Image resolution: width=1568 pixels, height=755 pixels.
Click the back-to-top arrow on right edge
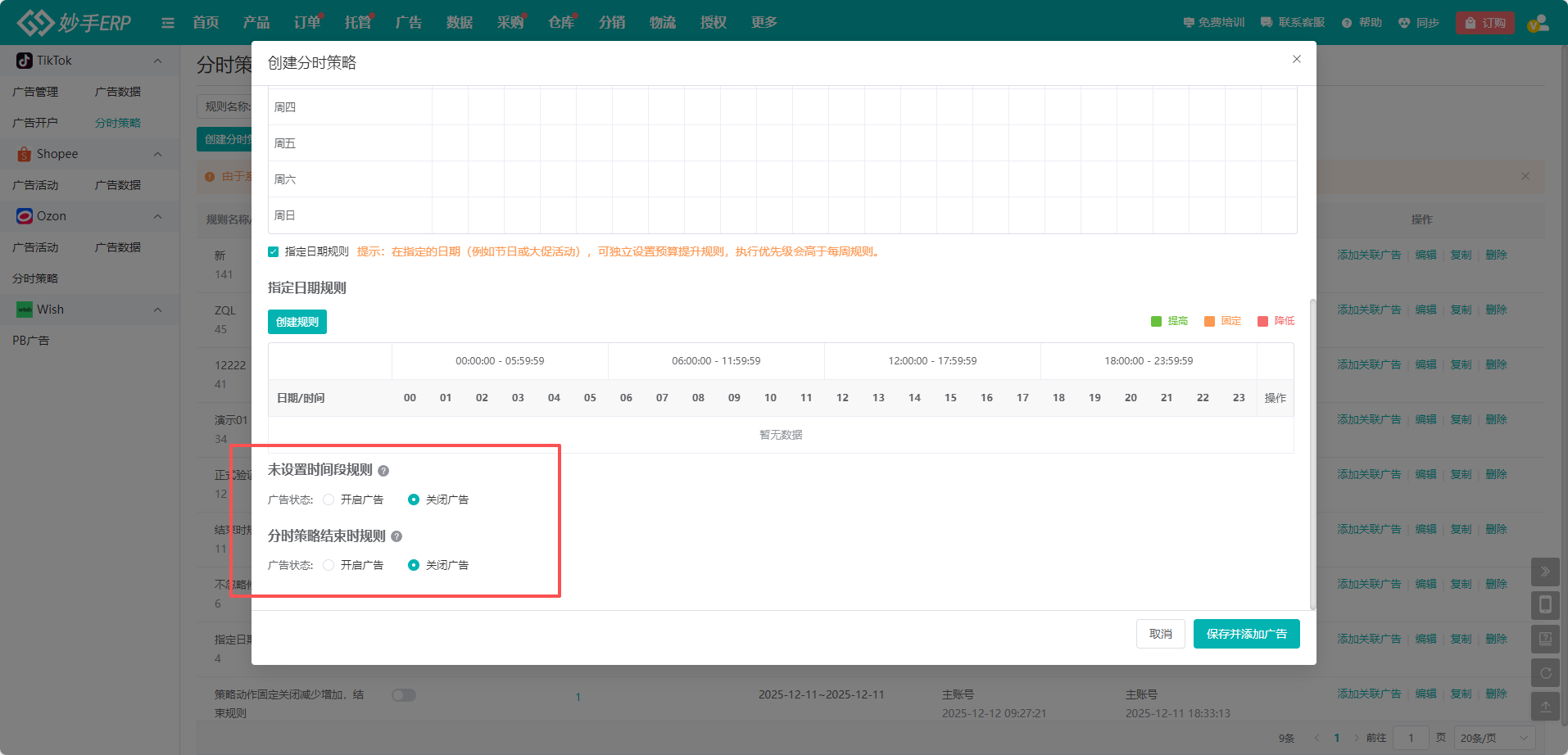(x=1545, y=706)
